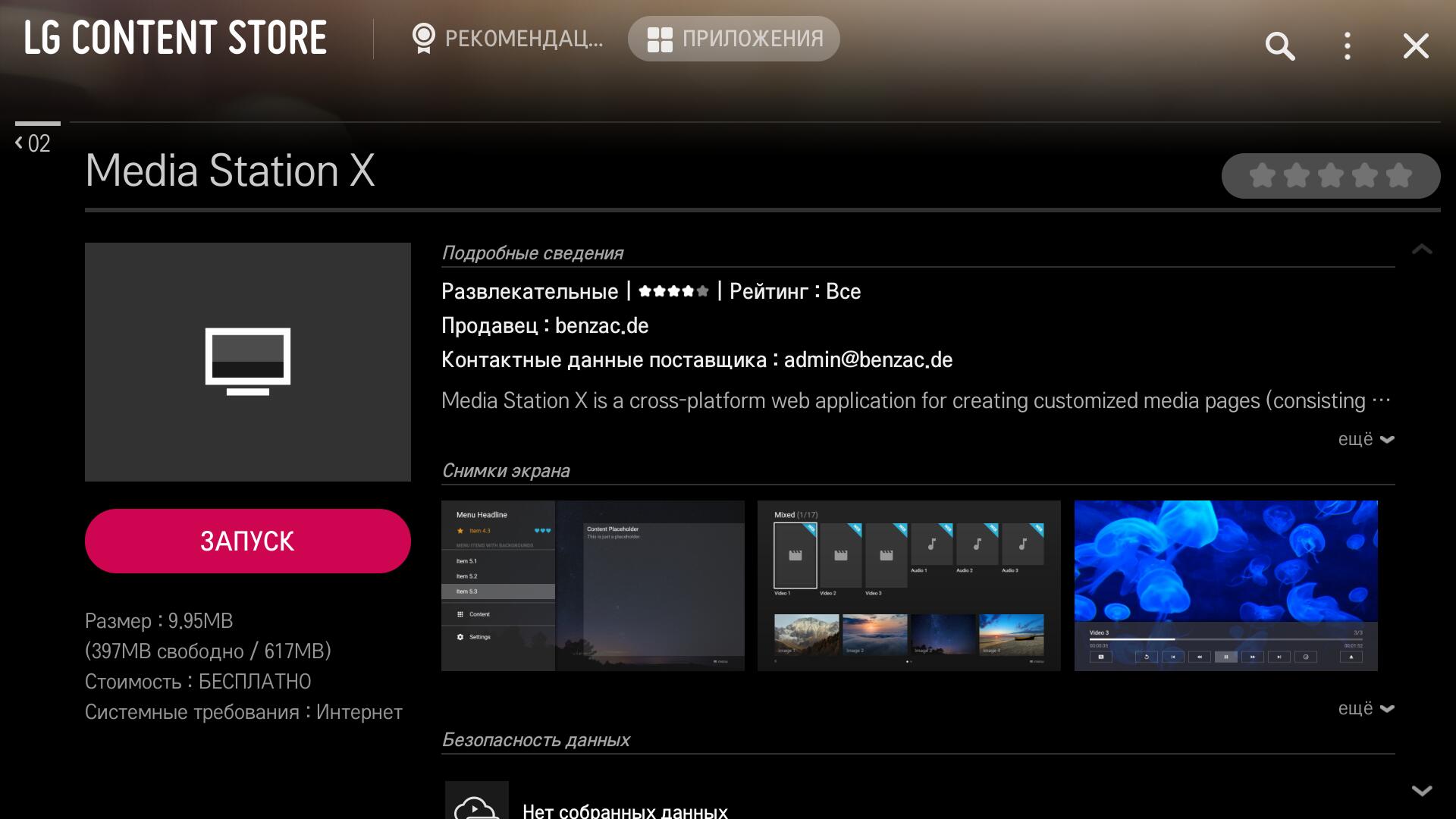Viewport: 1456px width, 819px height.
Task: Click the no-collected-data cloud icon
Action: [477, 801]
